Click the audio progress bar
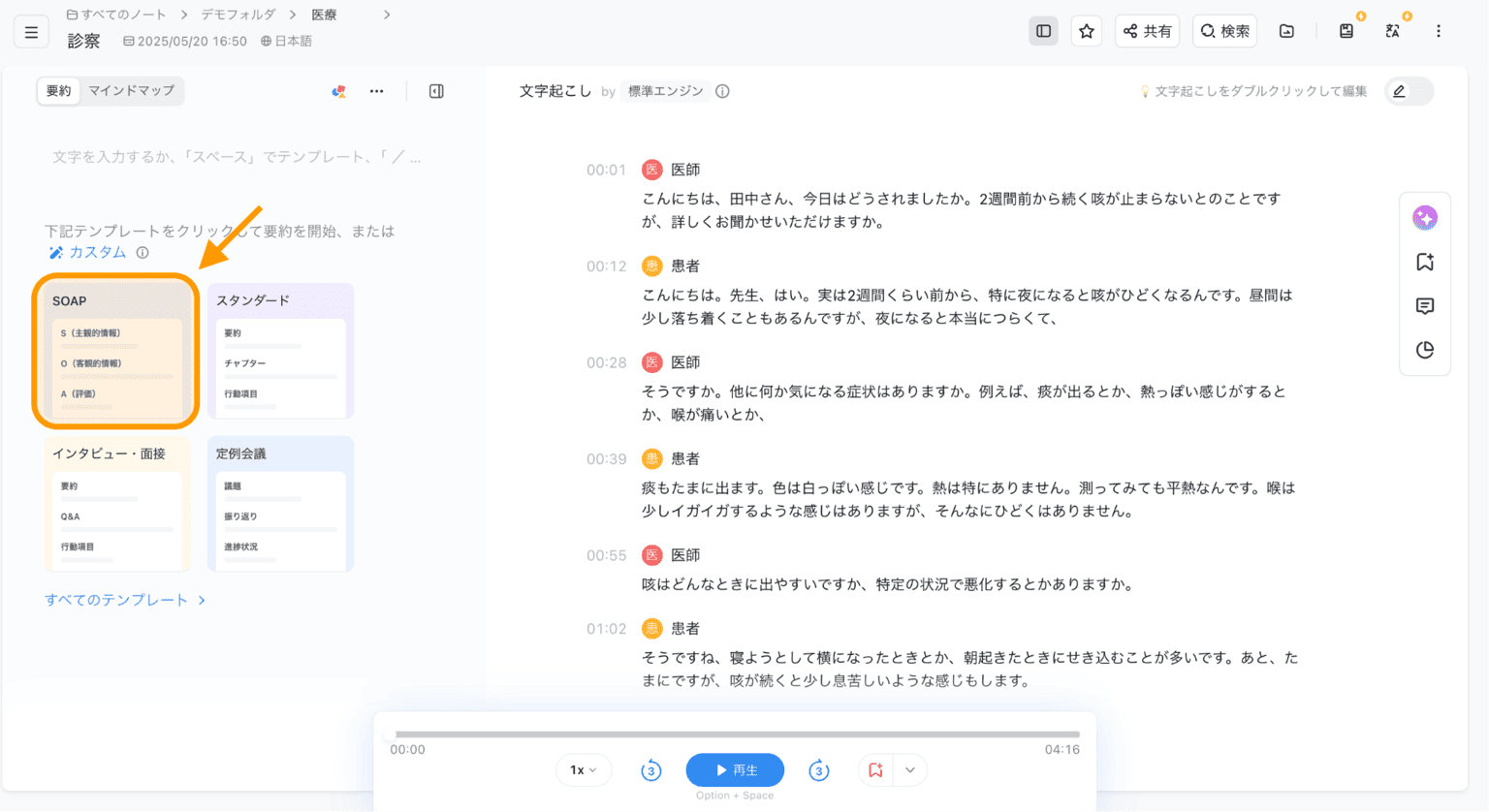The image size is (1489, 812). 735,734
